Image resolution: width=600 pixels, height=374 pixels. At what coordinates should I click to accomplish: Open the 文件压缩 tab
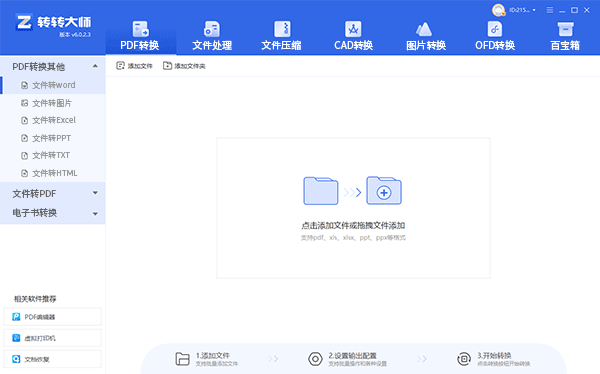click(x=282, y=36)
